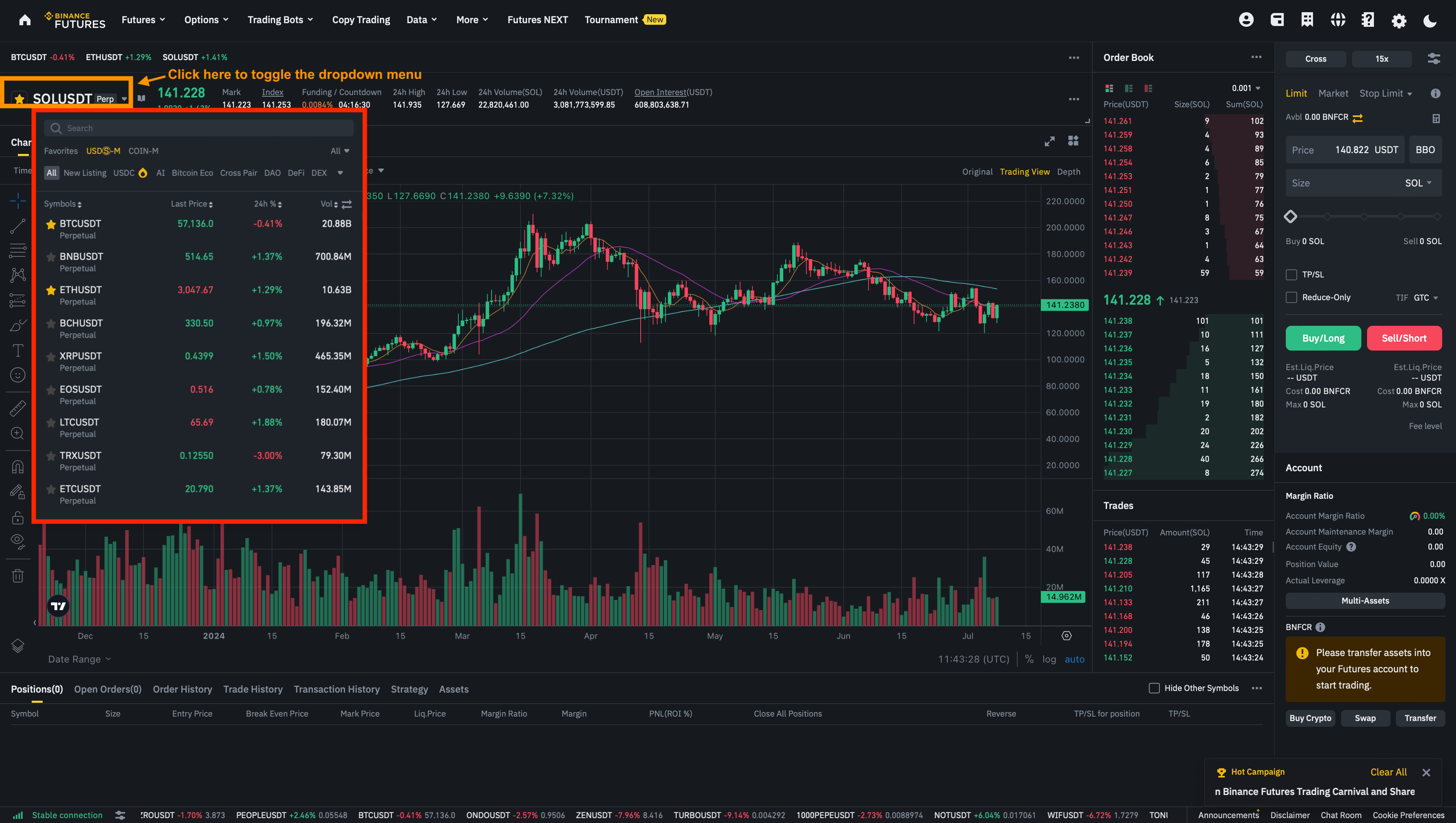Screen dimensions: 1456x823
Task: Open the Stop Limit order type dropdown
Action: (1385, 93)
